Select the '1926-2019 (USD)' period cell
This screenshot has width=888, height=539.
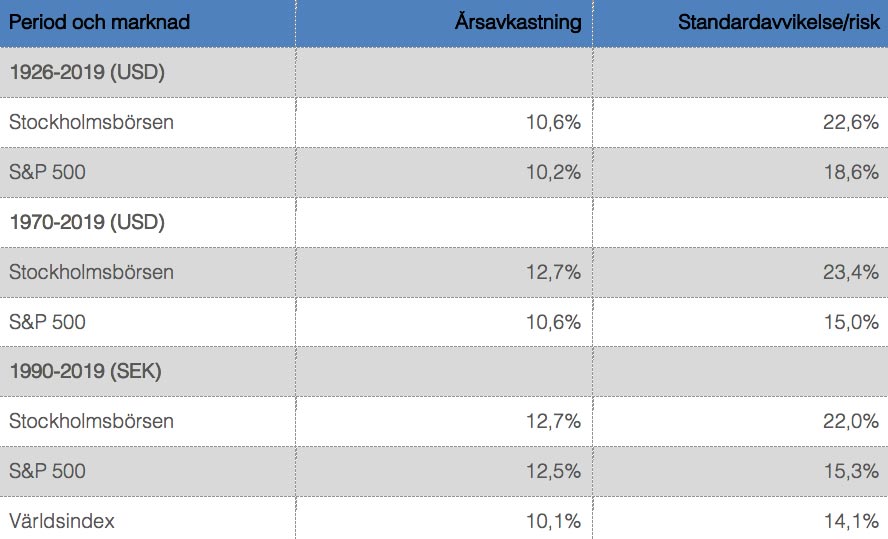point(147,72)
